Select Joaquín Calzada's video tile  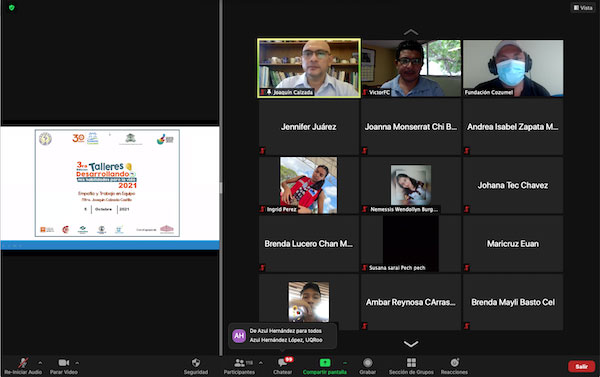309,68
